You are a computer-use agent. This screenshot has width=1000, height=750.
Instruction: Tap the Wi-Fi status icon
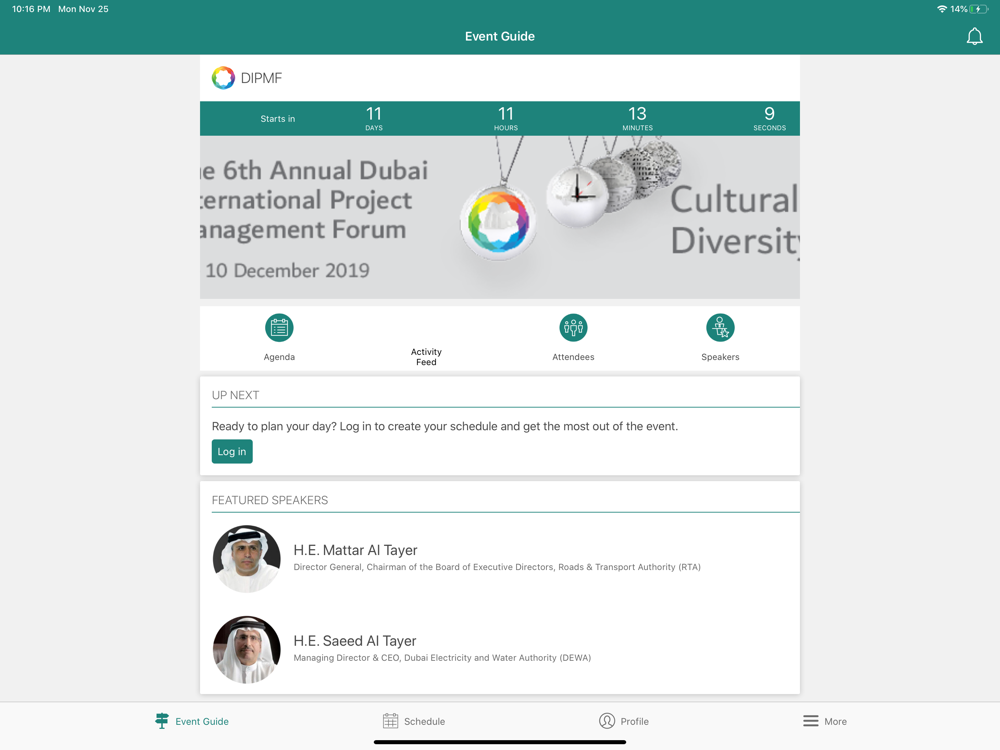tap(942, 9)
